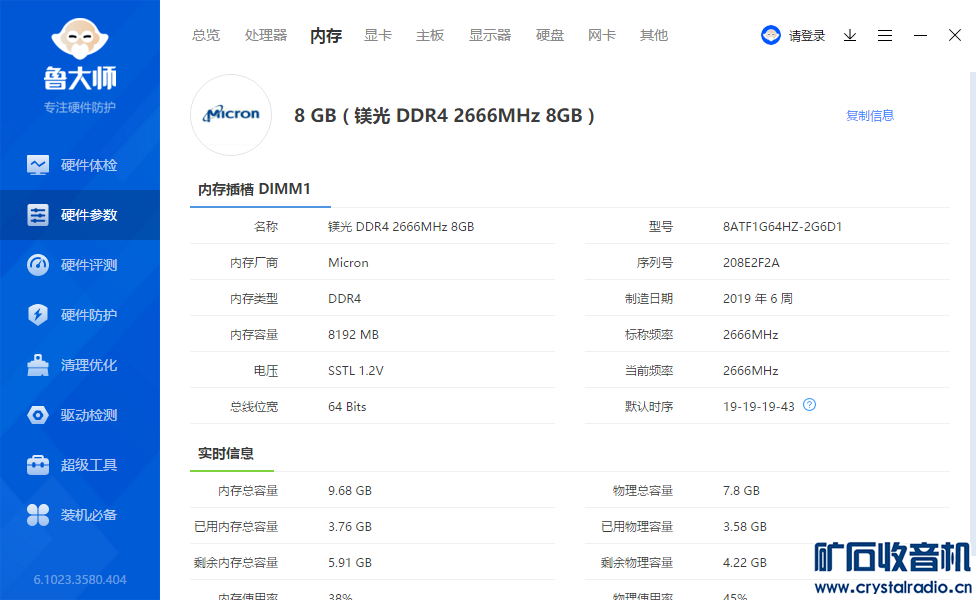Viewport: 980px width, 600px height.
Task: Click total memory value 9.68 GB
Action: coord(350,491)
